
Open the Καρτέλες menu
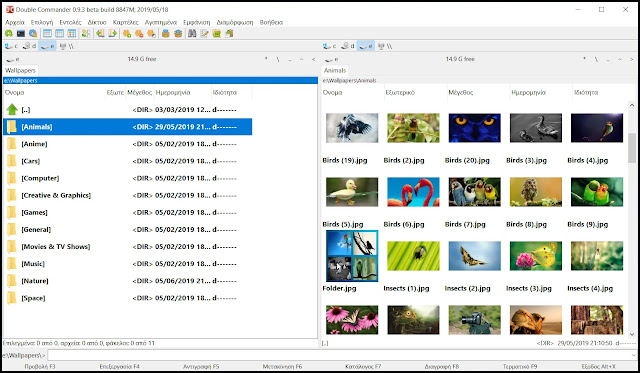(125, 22)
